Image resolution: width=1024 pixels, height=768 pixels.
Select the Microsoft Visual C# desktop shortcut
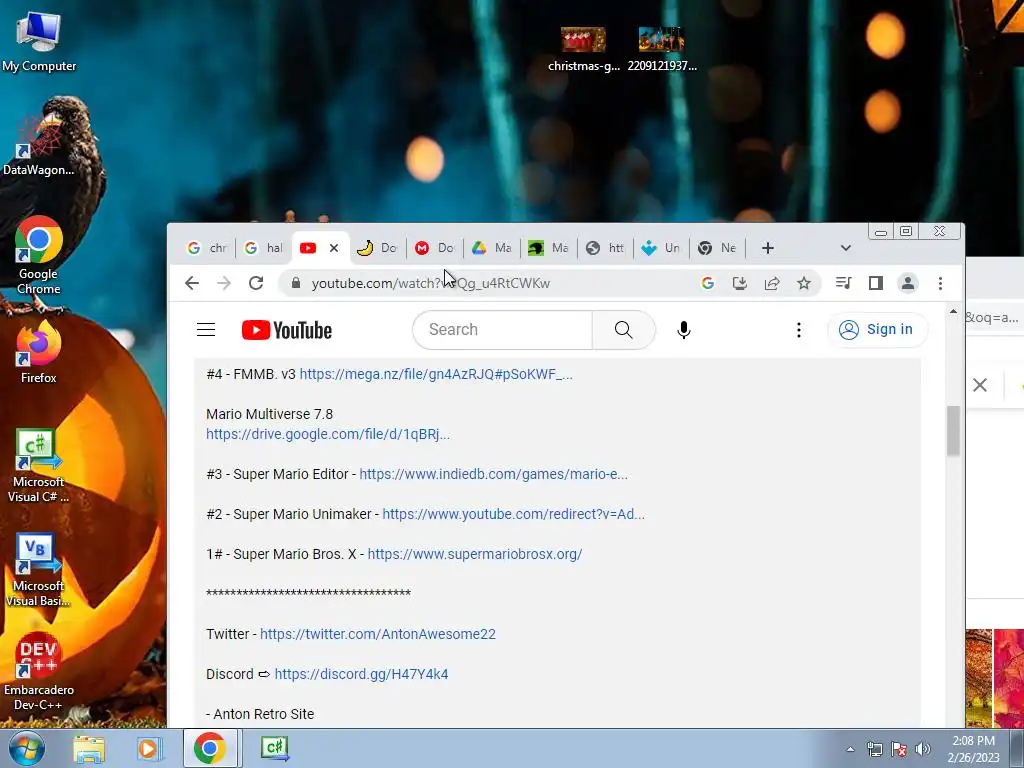(39, 465)
